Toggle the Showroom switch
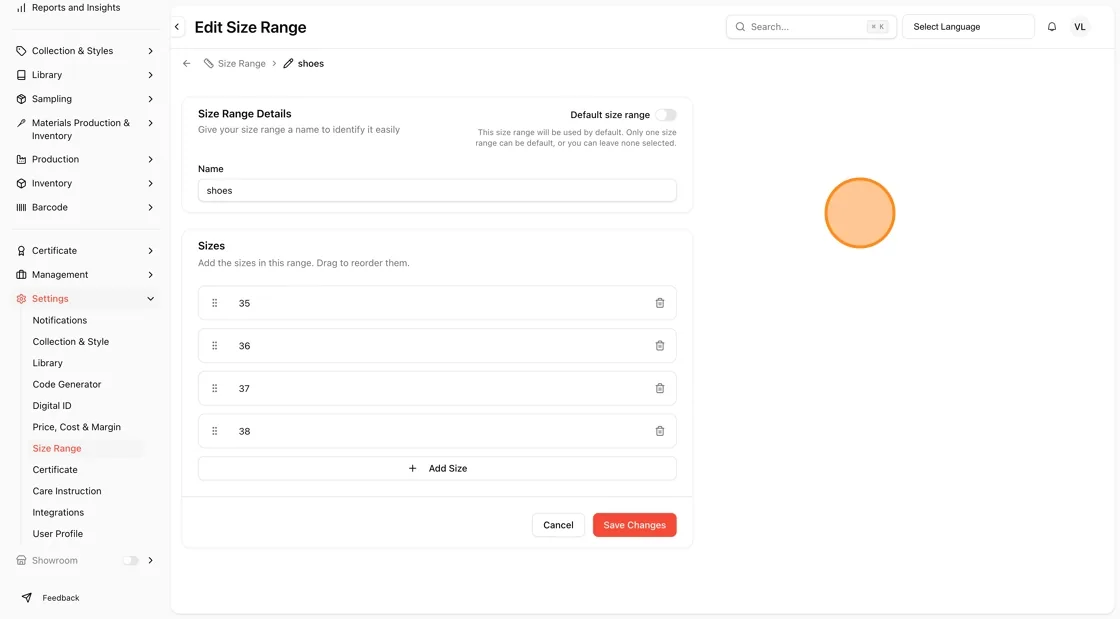 tap(130, 560)
